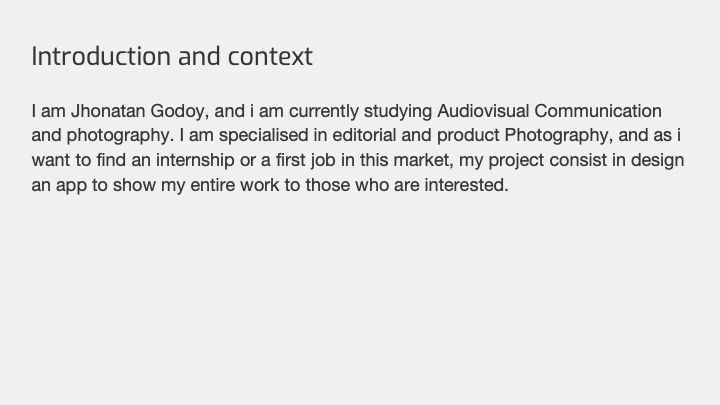Click the final word "interested"

(x=464, y=185)
